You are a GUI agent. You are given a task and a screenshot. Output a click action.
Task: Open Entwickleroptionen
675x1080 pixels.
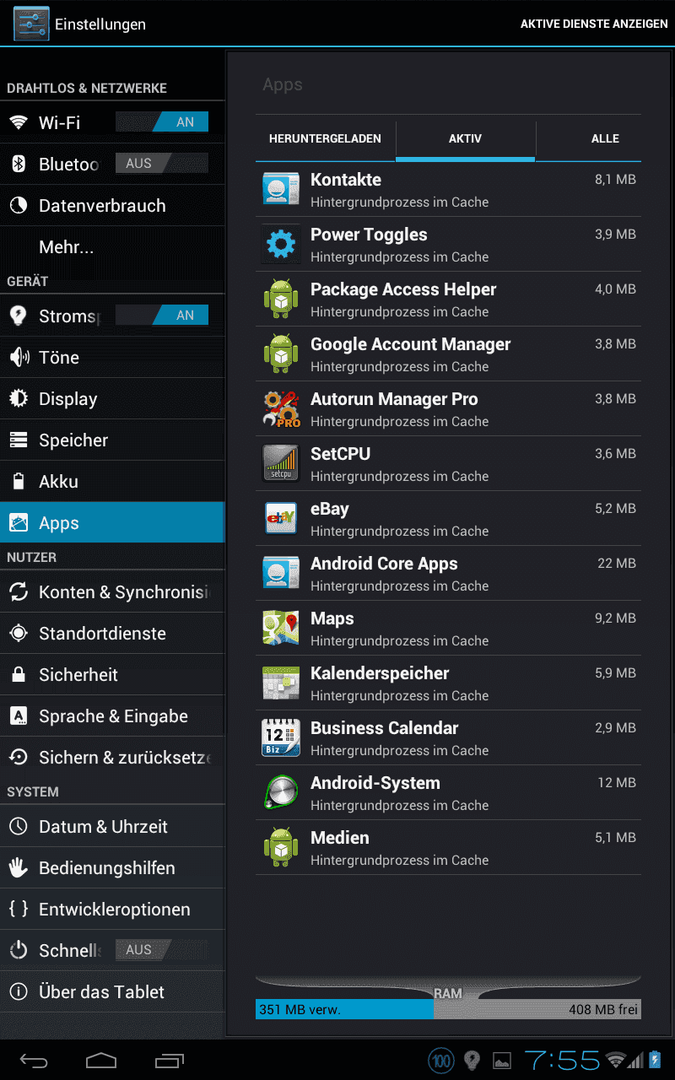112,908
